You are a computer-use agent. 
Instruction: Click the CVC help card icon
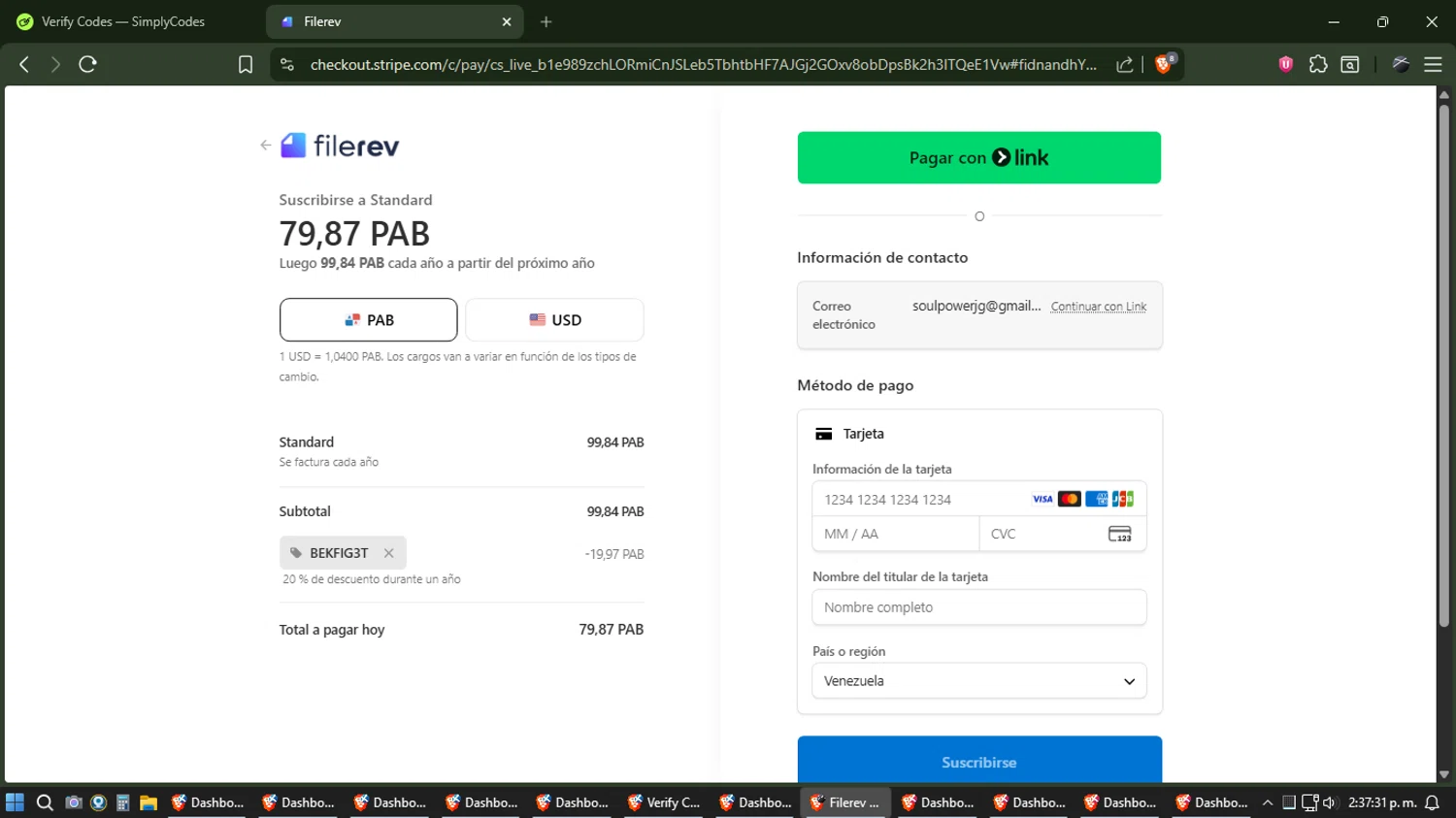pyautogui.click(x=1120, y=534)
